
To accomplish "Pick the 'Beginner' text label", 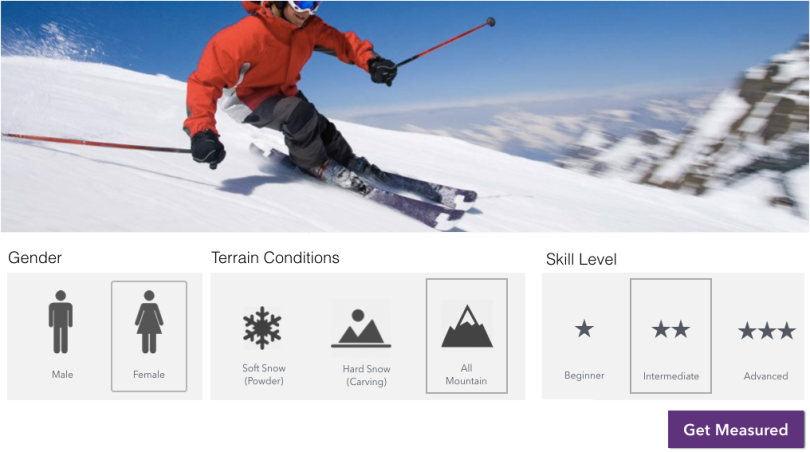I will click(x=584, y=376).
